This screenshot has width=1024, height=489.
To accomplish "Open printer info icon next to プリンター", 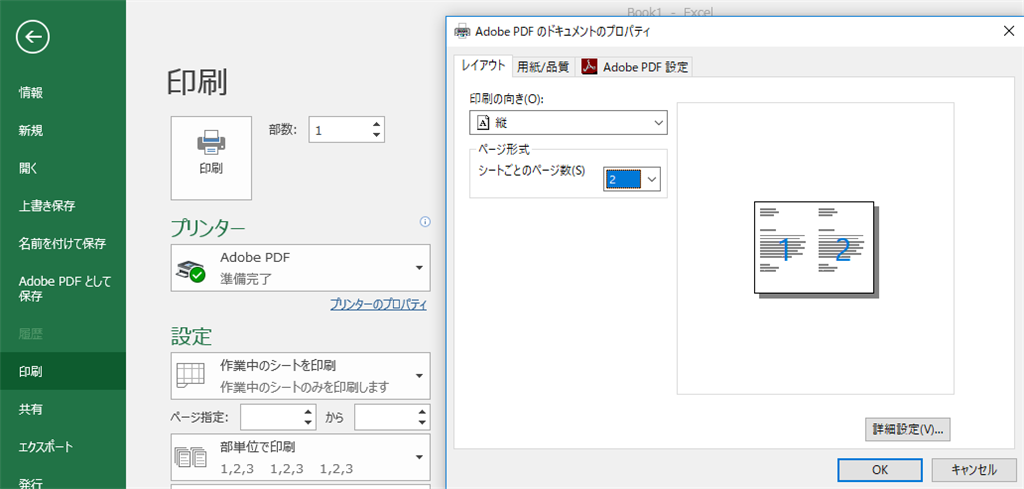I will coord(425,222).
